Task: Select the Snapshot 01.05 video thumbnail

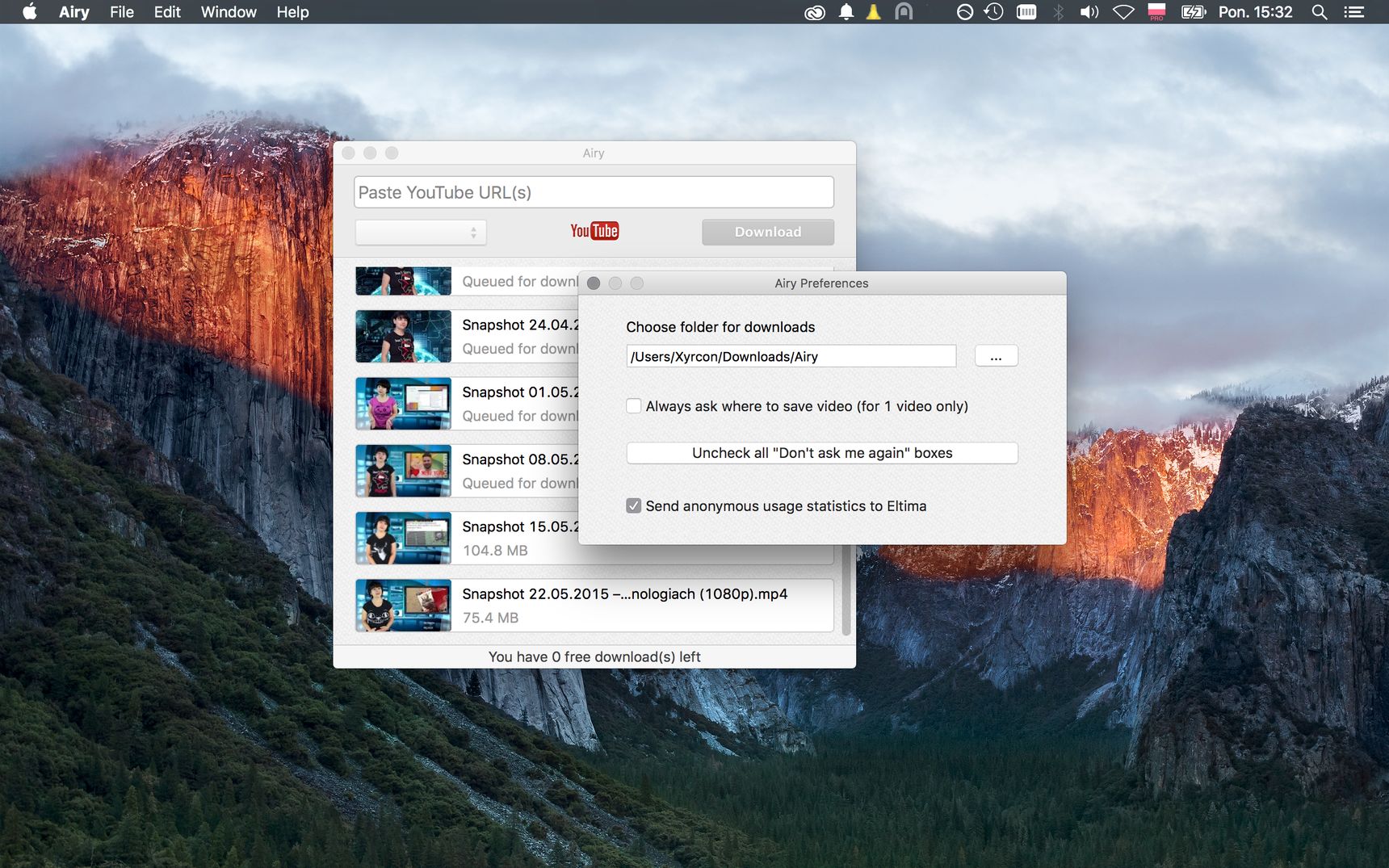Action: 403,403
